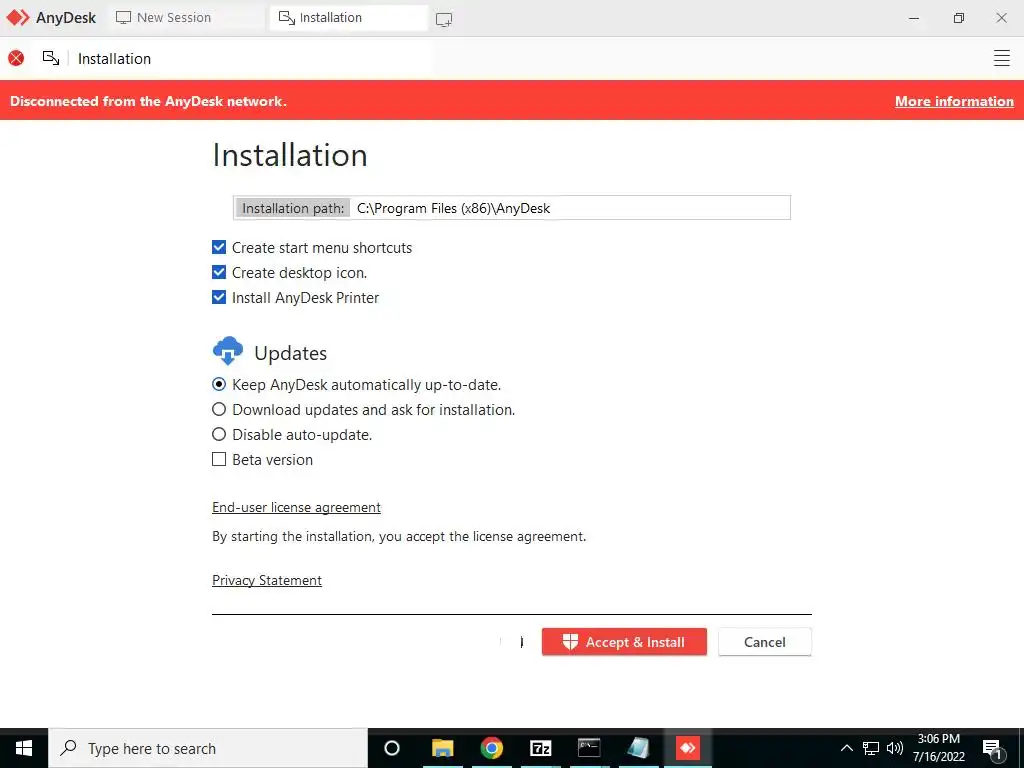Uncheck Create desktop icon

219,272
